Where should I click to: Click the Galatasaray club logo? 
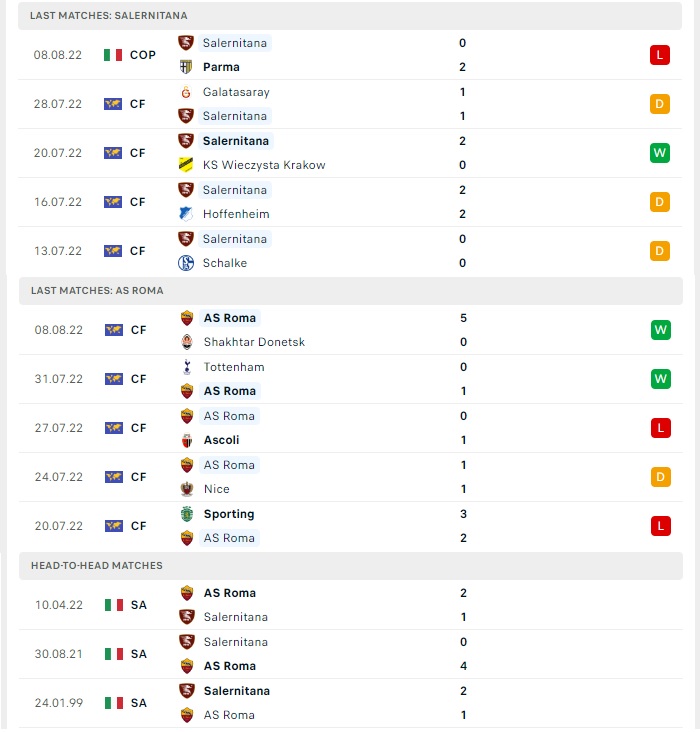coord(186,92)
